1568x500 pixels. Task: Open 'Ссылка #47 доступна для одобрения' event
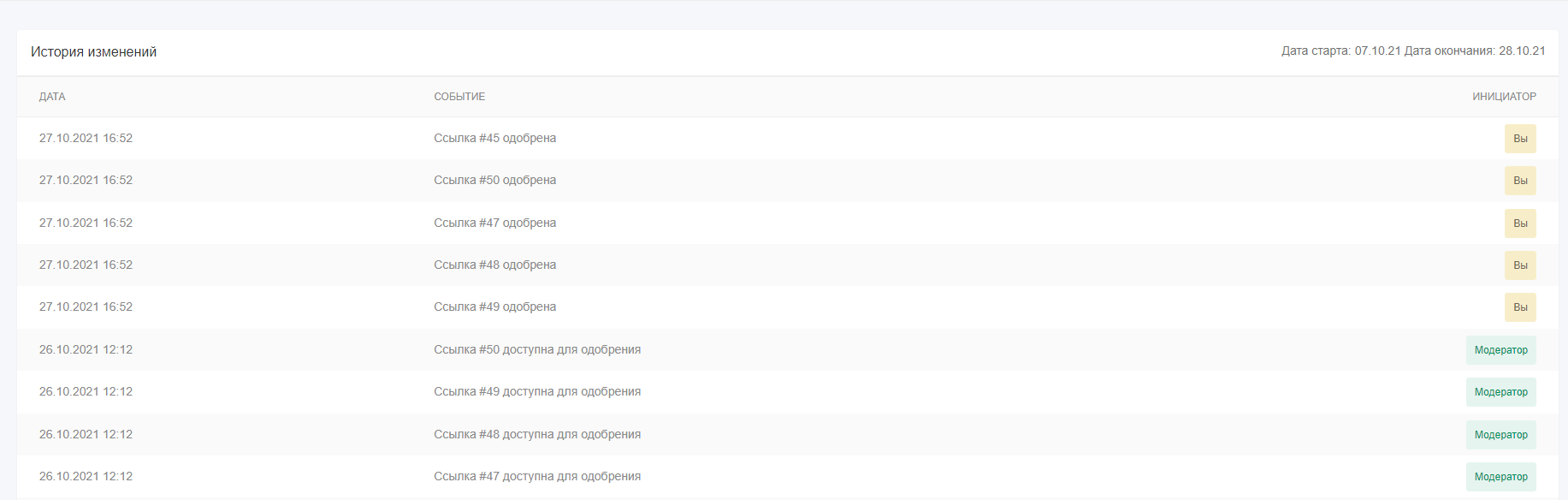pos(536,477)
